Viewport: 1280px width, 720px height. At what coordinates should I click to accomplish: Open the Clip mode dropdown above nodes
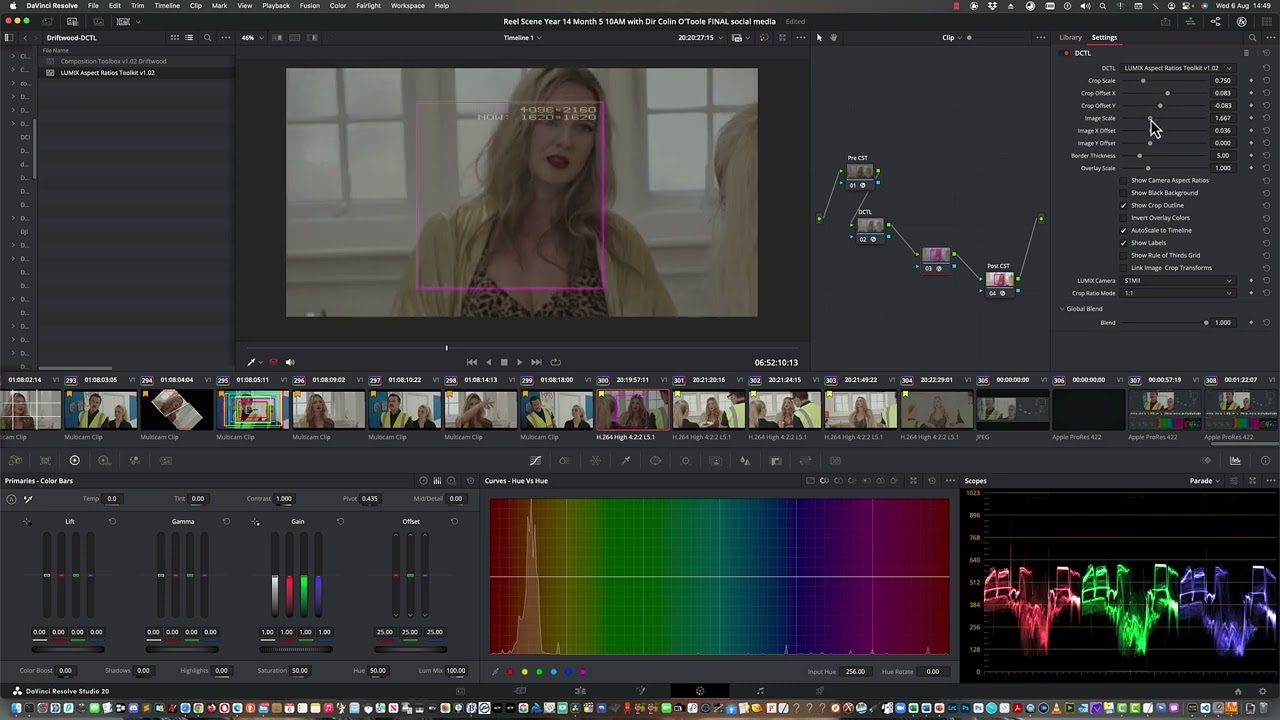point(951,38)
